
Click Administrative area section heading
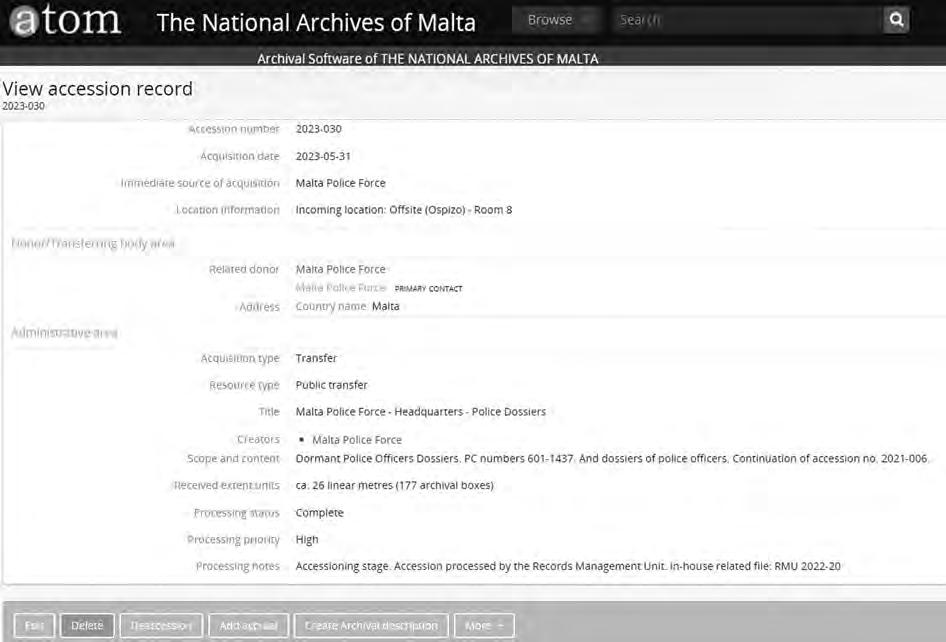pos(64,332)
